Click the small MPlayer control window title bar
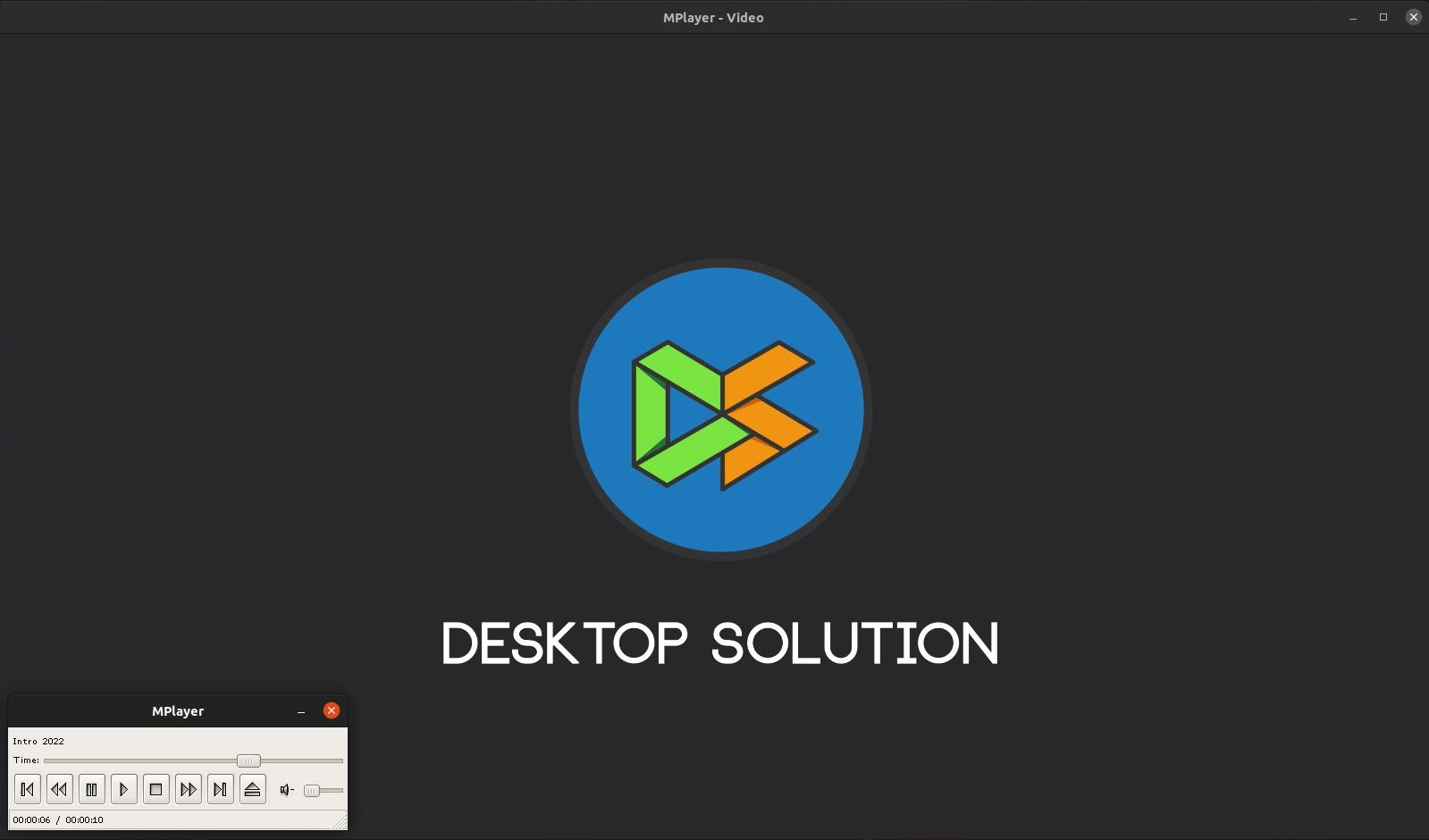Image resolution: width=1429 pixels, height=840 pixels. coord(178,711)
